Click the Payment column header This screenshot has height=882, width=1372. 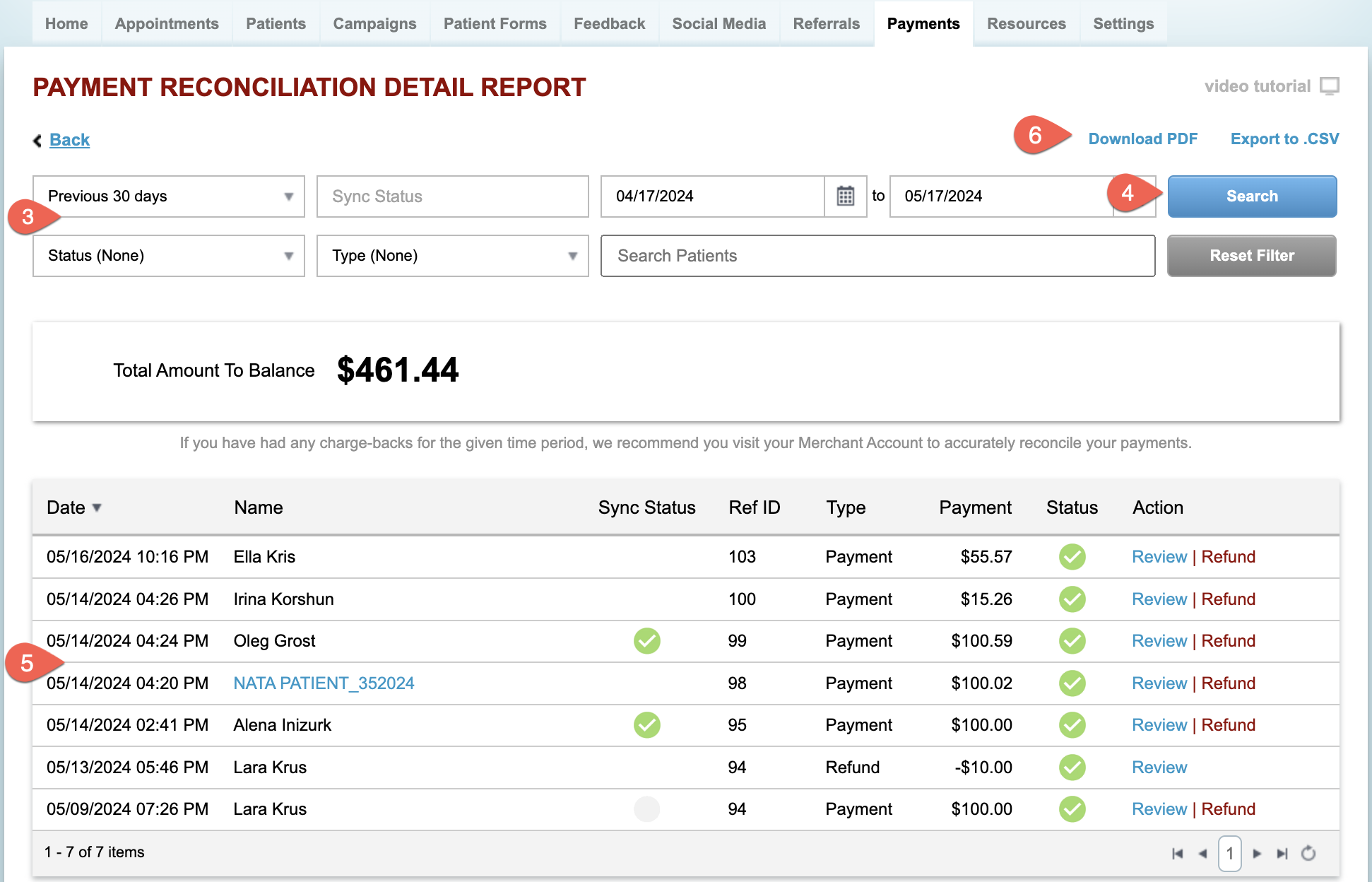975,507
